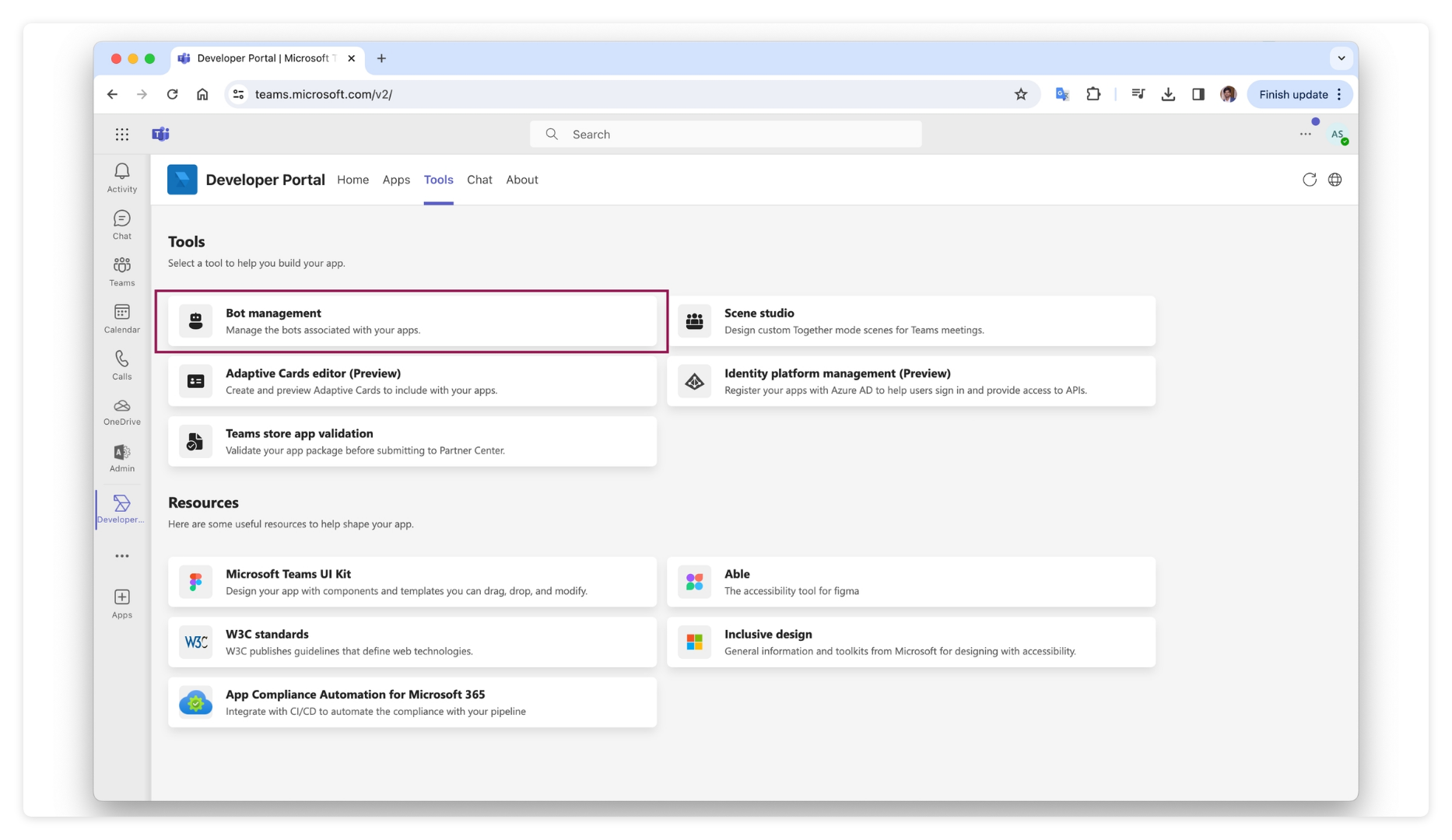The image size is (1452, 840).
Task: Open the ellipsis menu near the avatar
Action: point(1305,134)
